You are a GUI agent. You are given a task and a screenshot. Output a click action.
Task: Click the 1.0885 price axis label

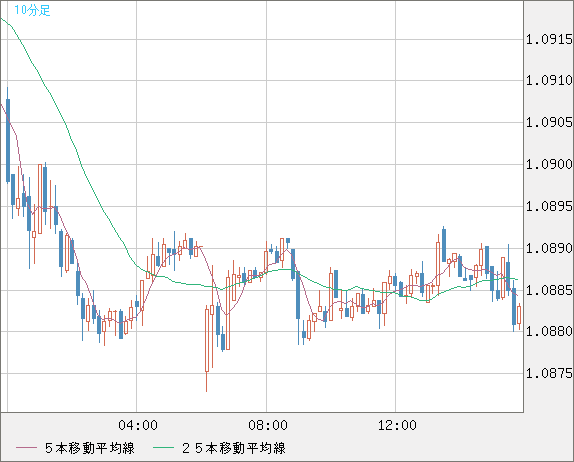coord(549,290)
